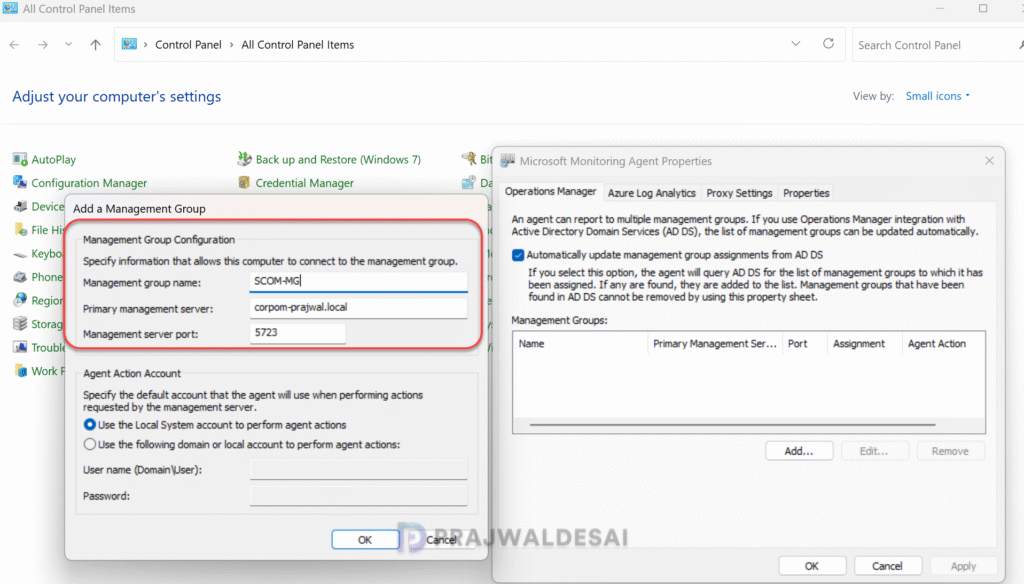Go forward with the forward arrow
Image resolution: width=1024 pixels, height=584 pixels.
(x=42, y=44)
